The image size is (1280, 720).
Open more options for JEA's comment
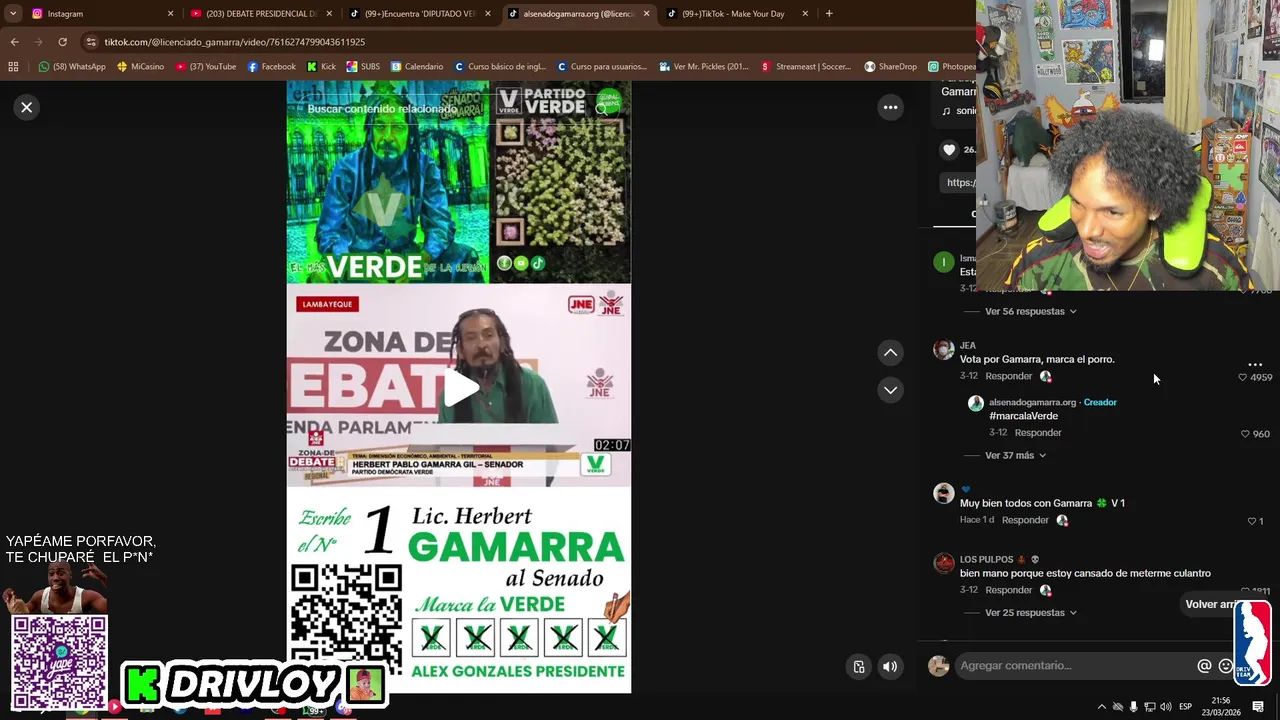point(1255,364)
